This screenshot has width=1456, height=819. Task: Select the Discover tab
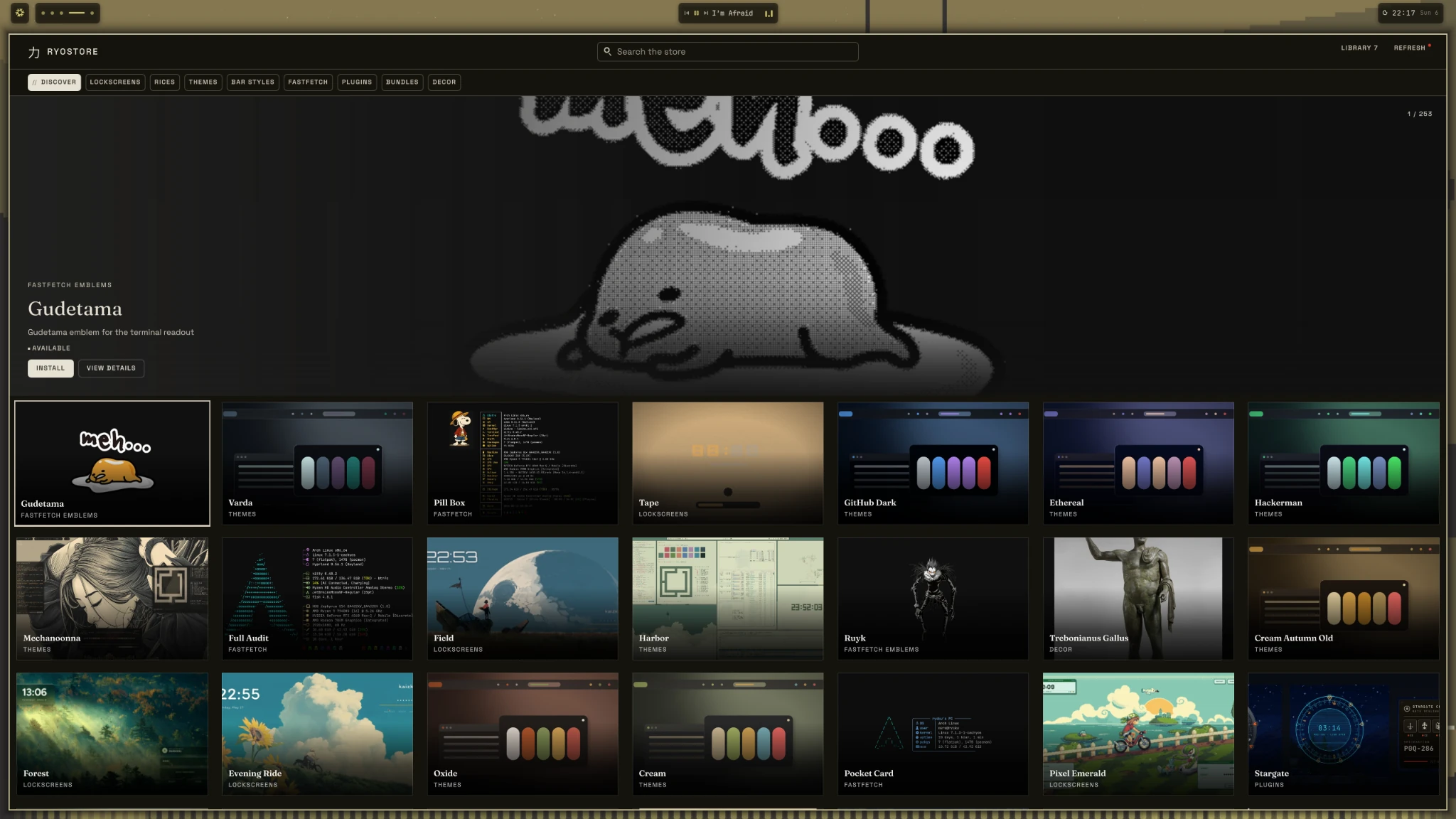54,82
